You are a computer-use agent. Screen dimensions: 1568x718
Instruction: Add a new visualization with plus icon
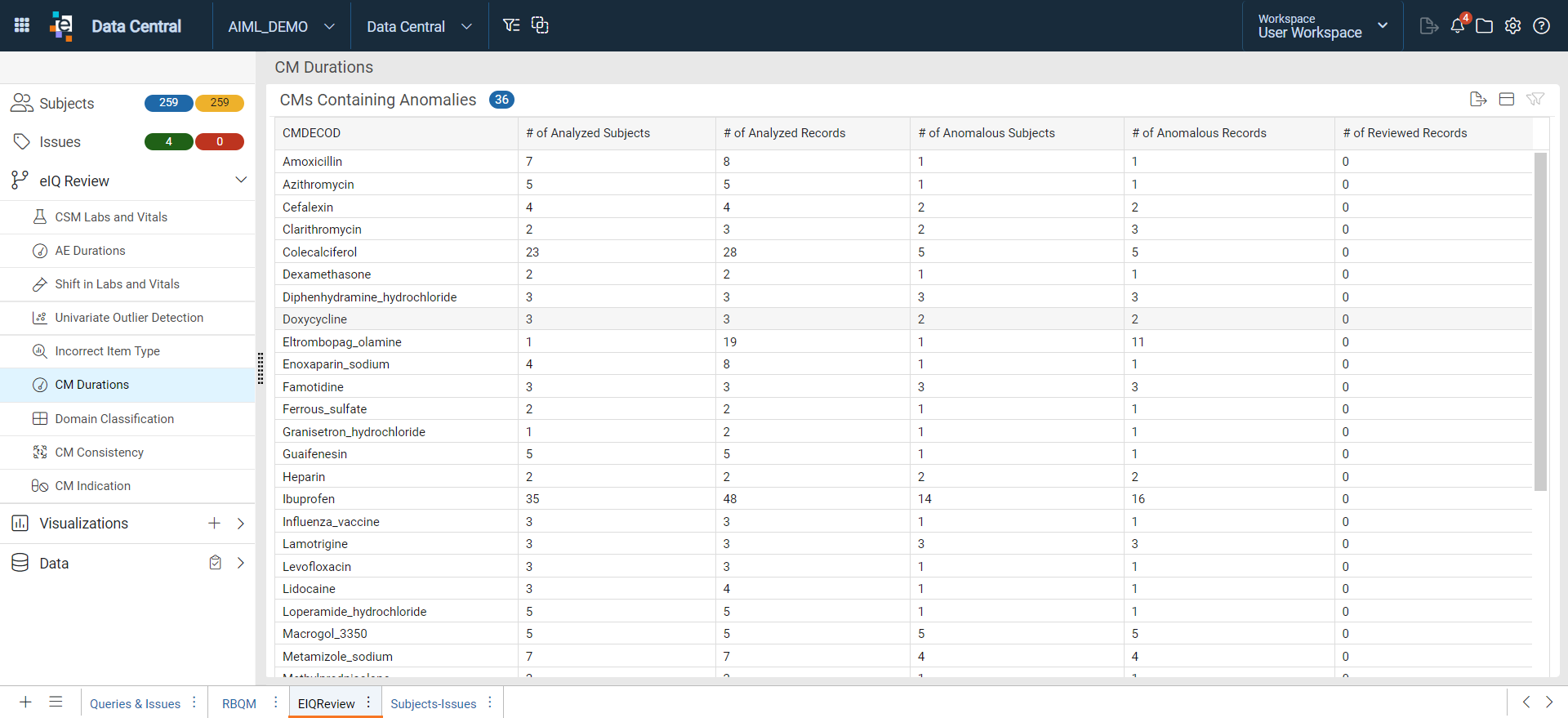214,523
